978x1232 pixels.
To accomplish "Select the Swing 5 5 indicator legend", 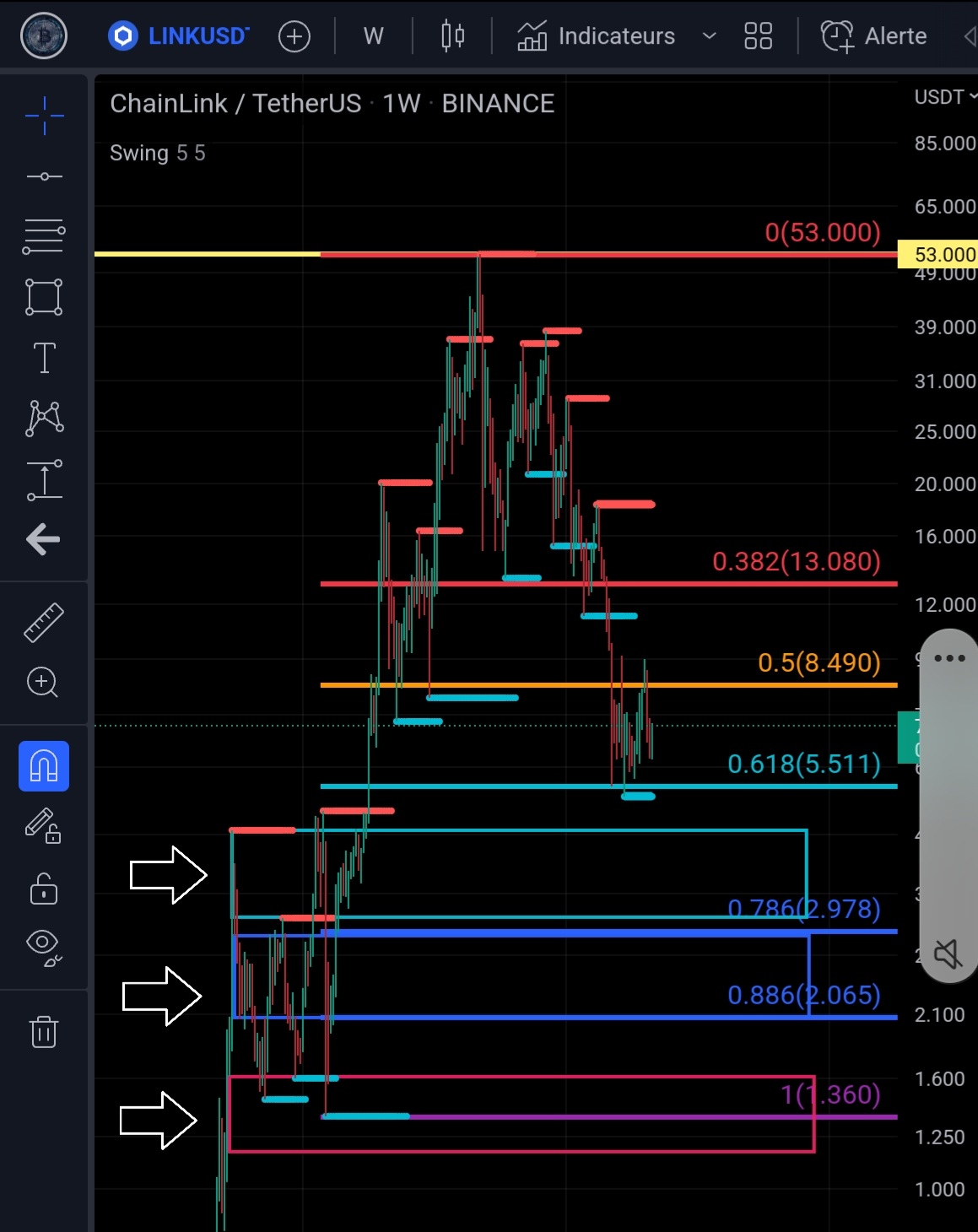I will coord(158,153).
